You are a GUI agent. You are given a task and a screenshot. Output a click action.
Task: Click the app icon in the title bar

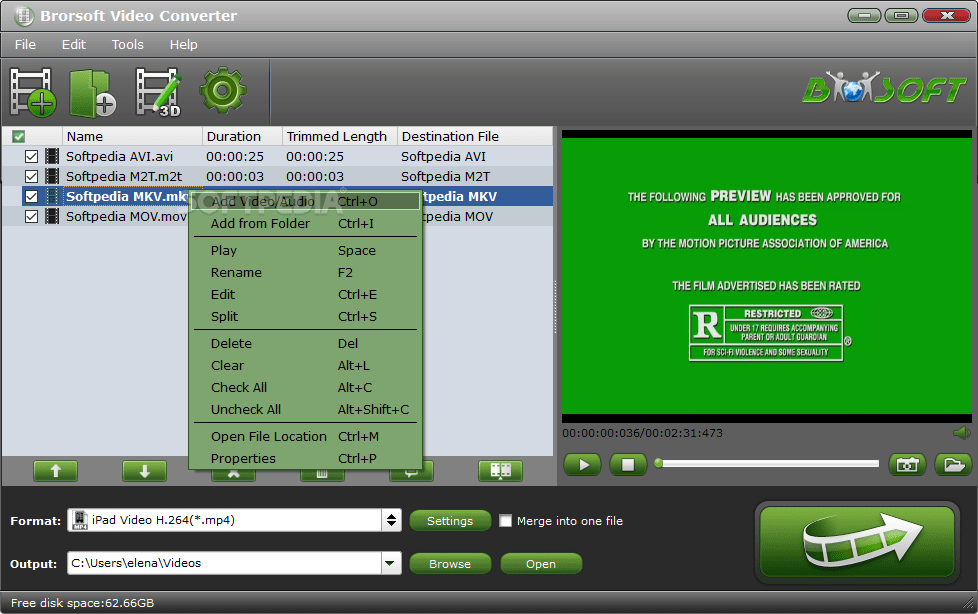click(24, 16)
